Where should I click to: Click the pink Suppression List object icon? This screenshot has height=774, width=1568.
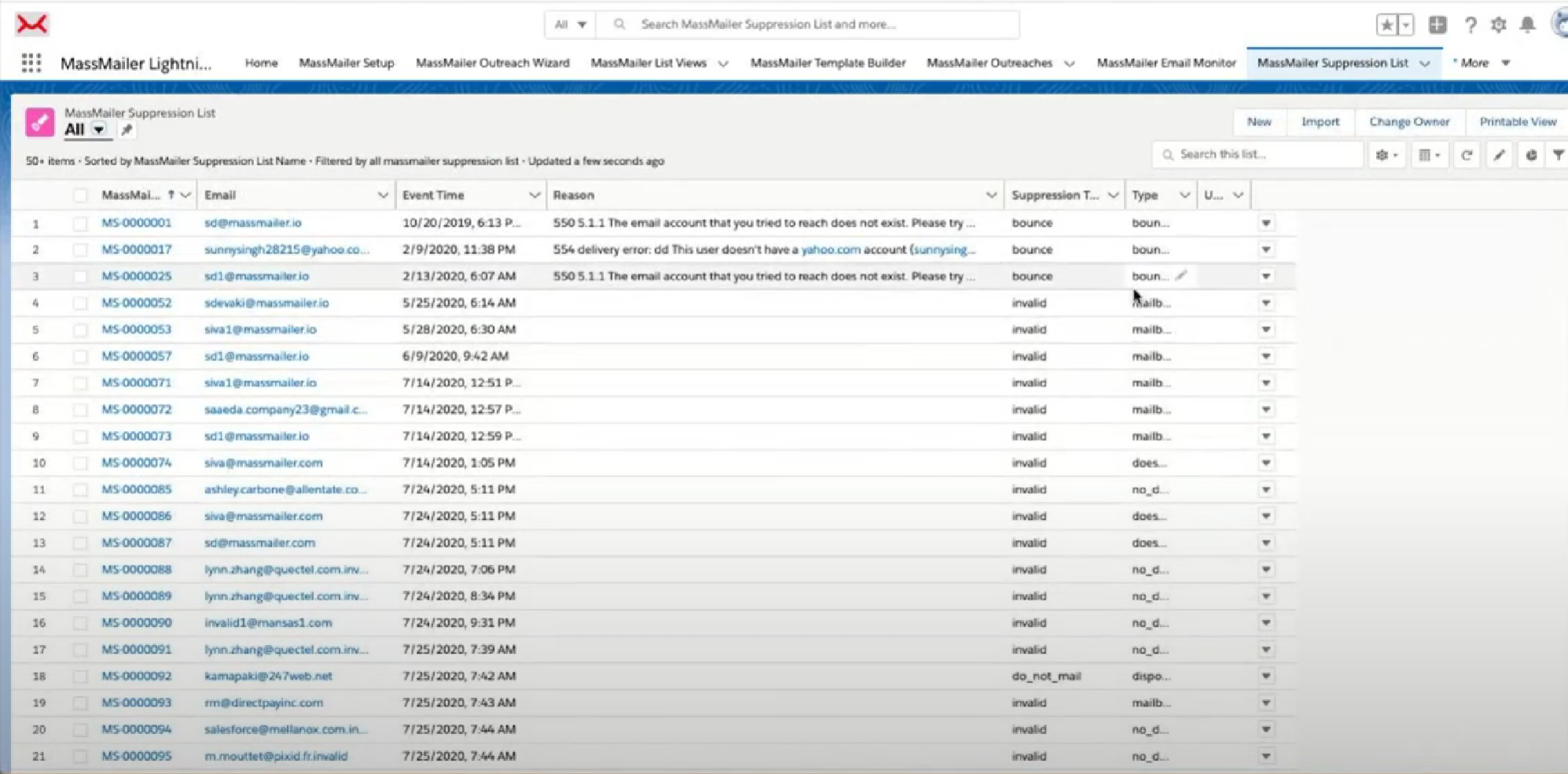click(x=40, y=122)
